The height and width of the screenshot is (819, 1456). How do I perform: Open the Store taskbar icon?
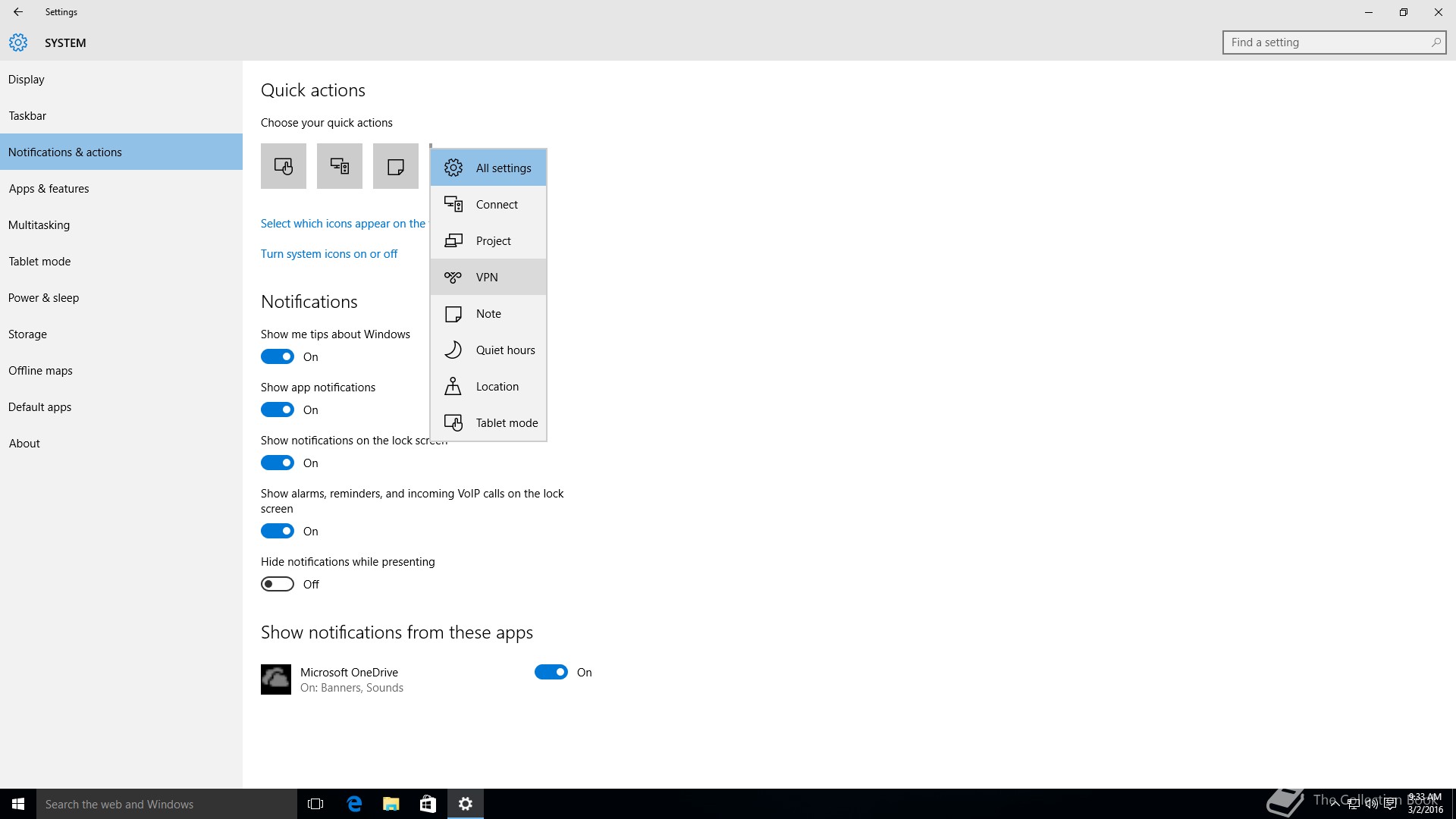pos(428,804)
